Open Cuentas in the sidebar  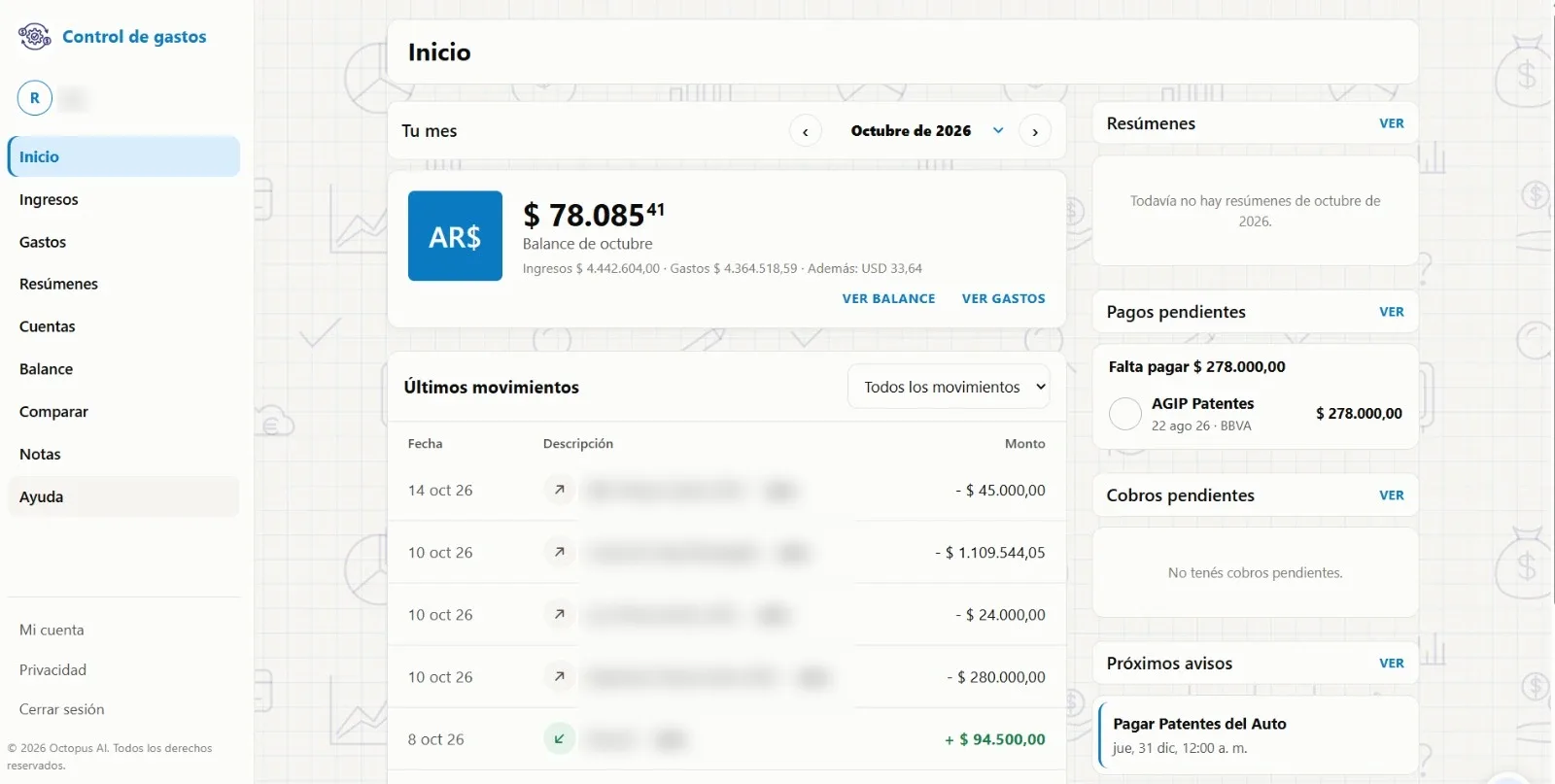123,326
